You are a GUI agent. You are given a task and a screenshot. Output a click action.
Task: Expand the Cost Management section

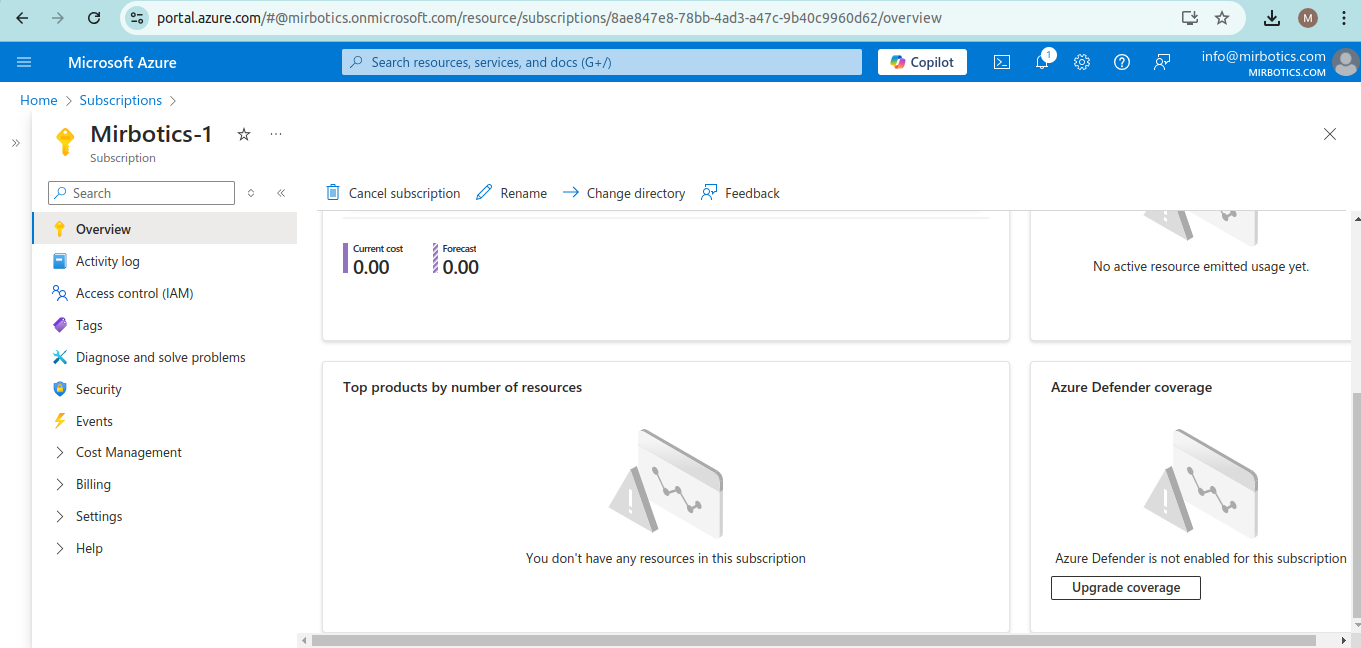128,452
